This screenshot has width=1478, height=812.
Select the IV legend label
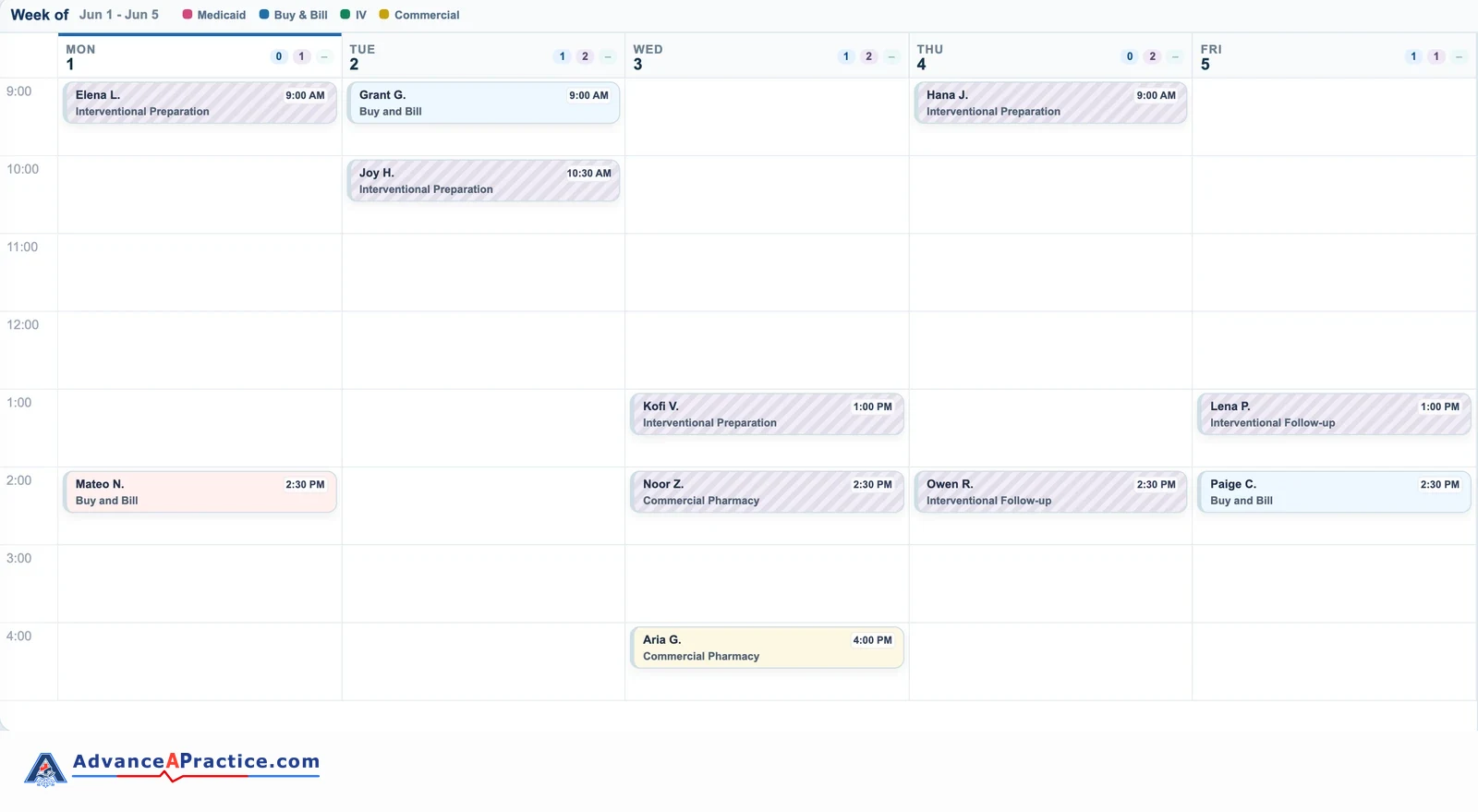(x=361, y=15)
